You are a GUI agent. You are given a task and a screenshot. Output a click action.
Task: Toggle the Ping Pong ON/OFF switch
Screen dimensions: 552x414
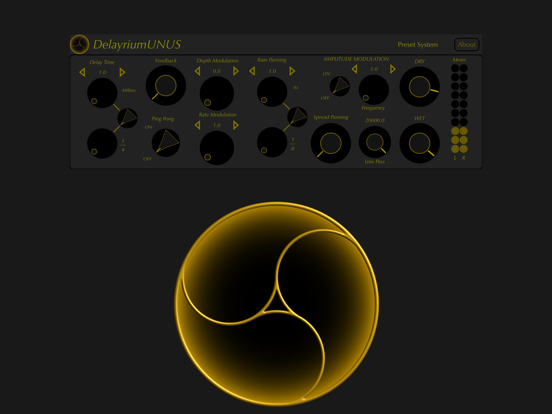[x=166, y=143]
